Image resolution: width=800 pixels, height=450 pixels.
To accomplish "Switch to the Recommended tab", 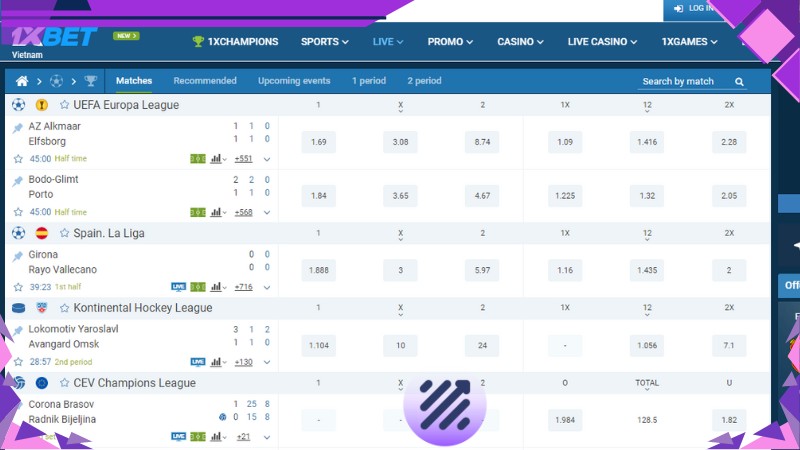I will 205,81.
